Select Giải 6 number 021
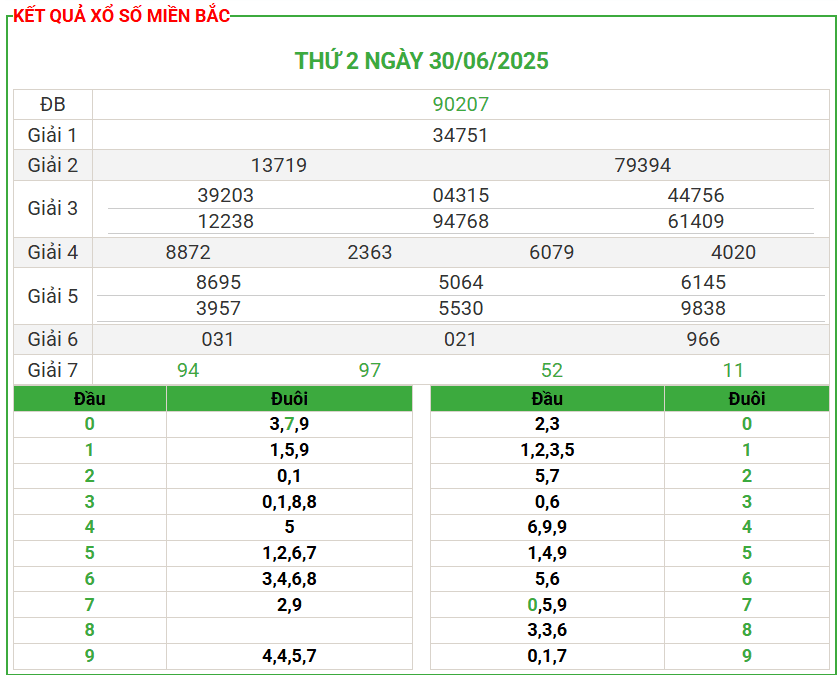Screen dimensions: 838x677 pos(460,339)
